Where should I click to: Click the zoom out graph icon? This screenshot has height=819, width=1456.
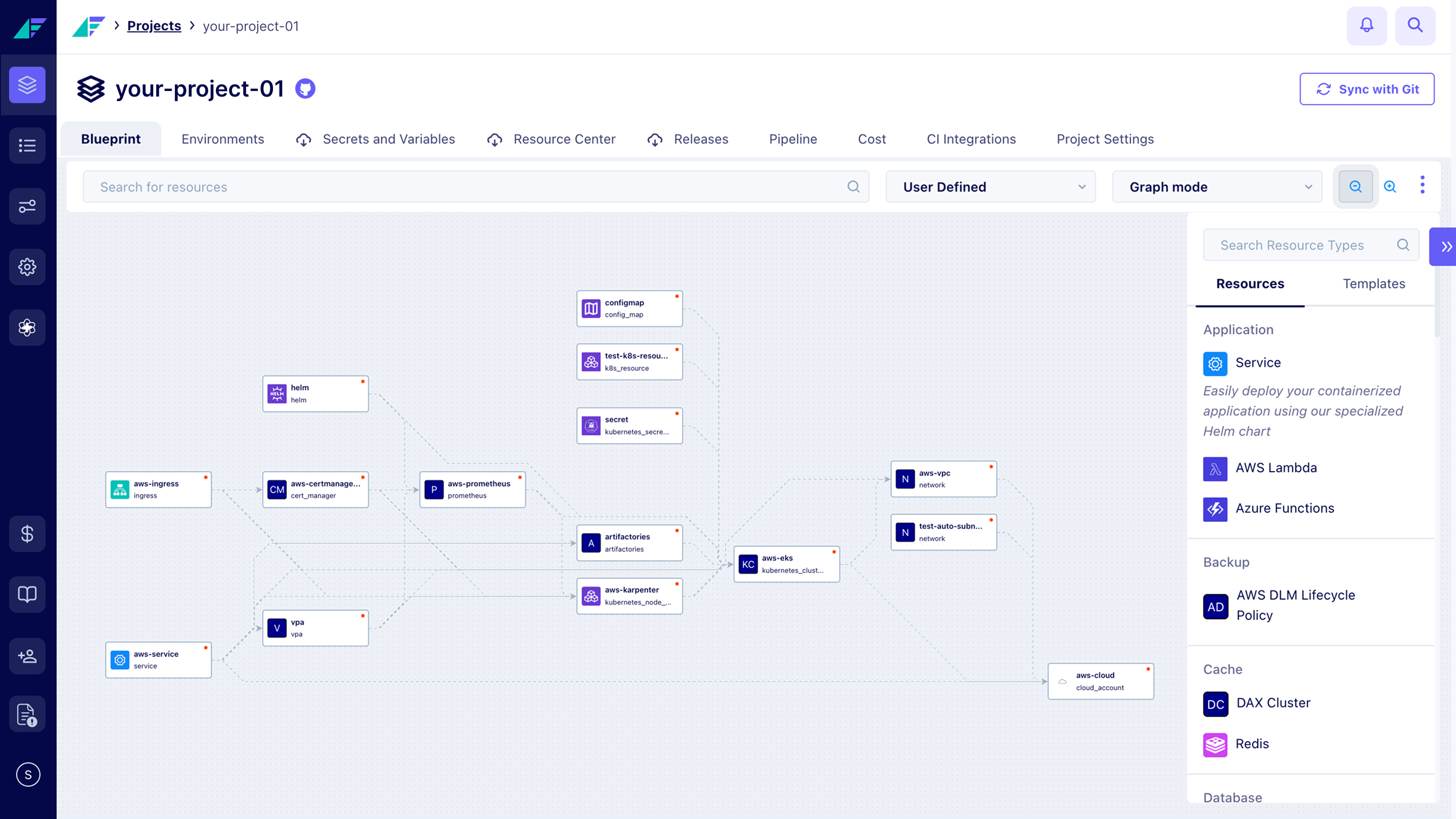coord(1355,187)
